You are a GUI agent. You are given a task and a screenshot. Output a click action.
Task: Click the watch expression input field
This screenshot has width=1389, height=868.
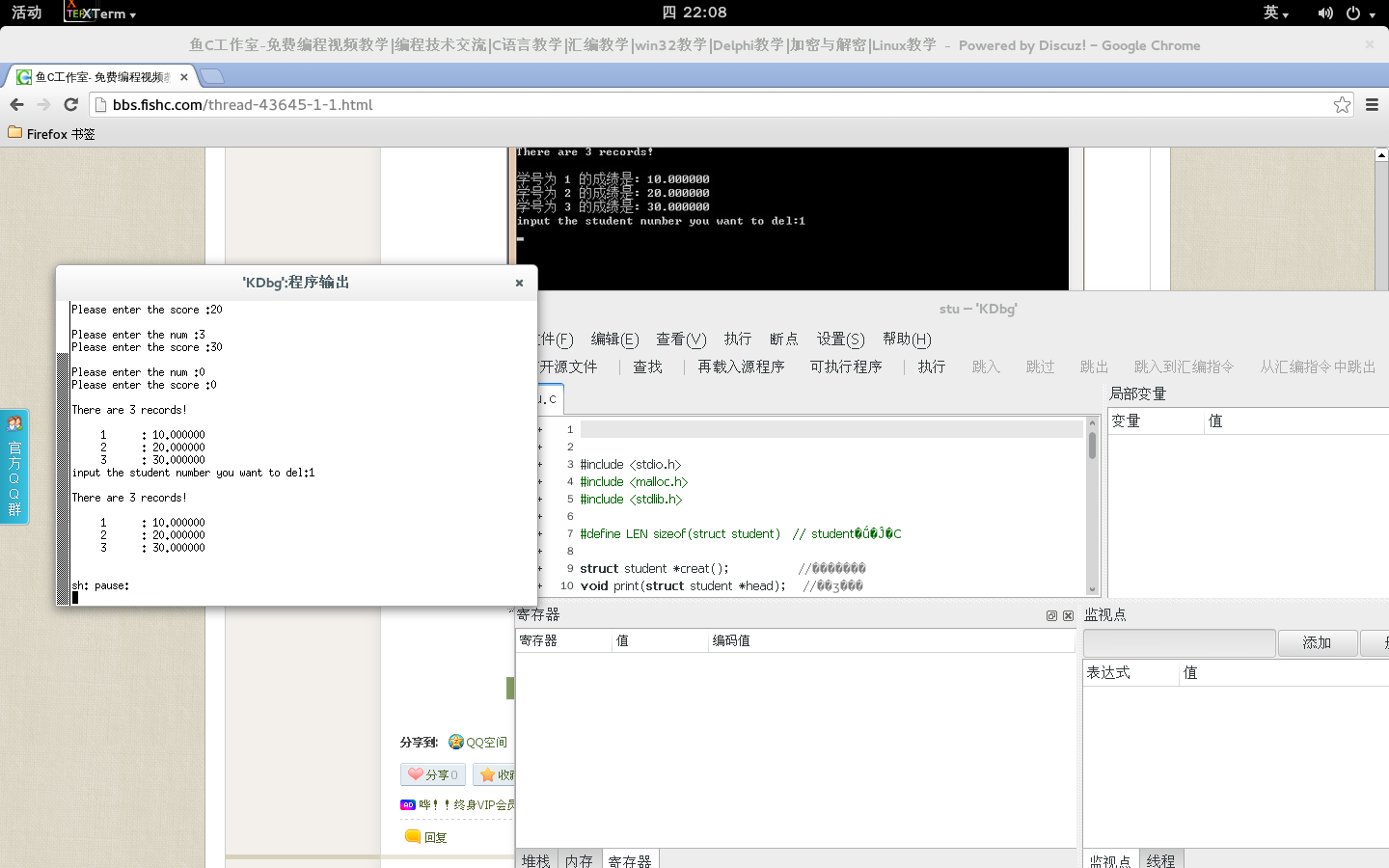pos(1179,642)
